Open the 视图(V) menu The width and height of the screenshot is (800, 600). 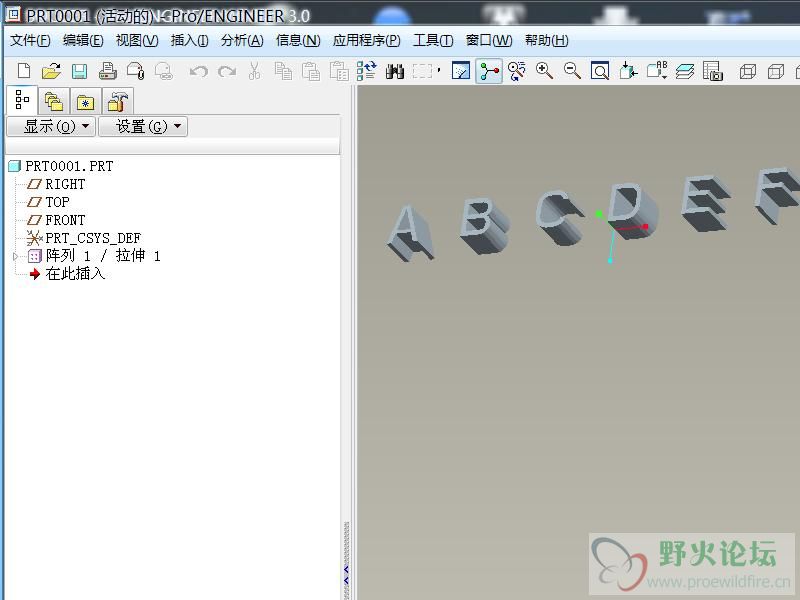point(137,40)
